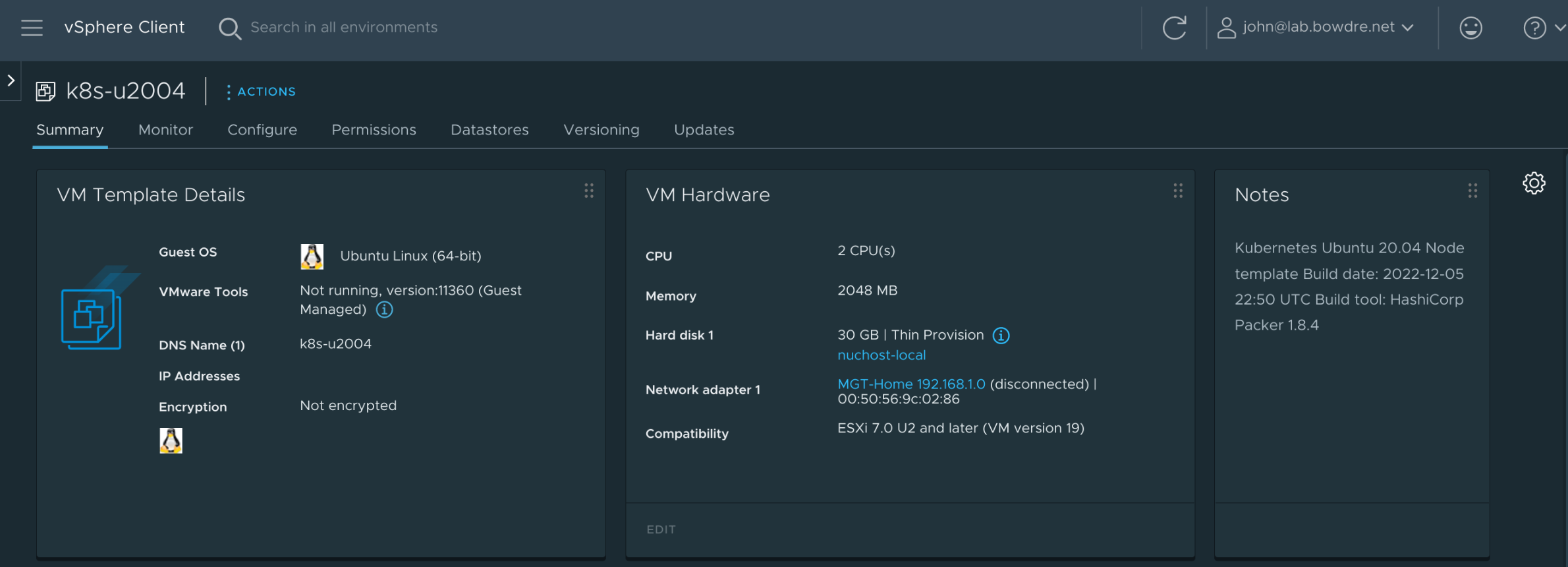The width and height of the screenshot is (1568, 567).
Task: Open the card settings gear icon
Action: pos(1534,183)
